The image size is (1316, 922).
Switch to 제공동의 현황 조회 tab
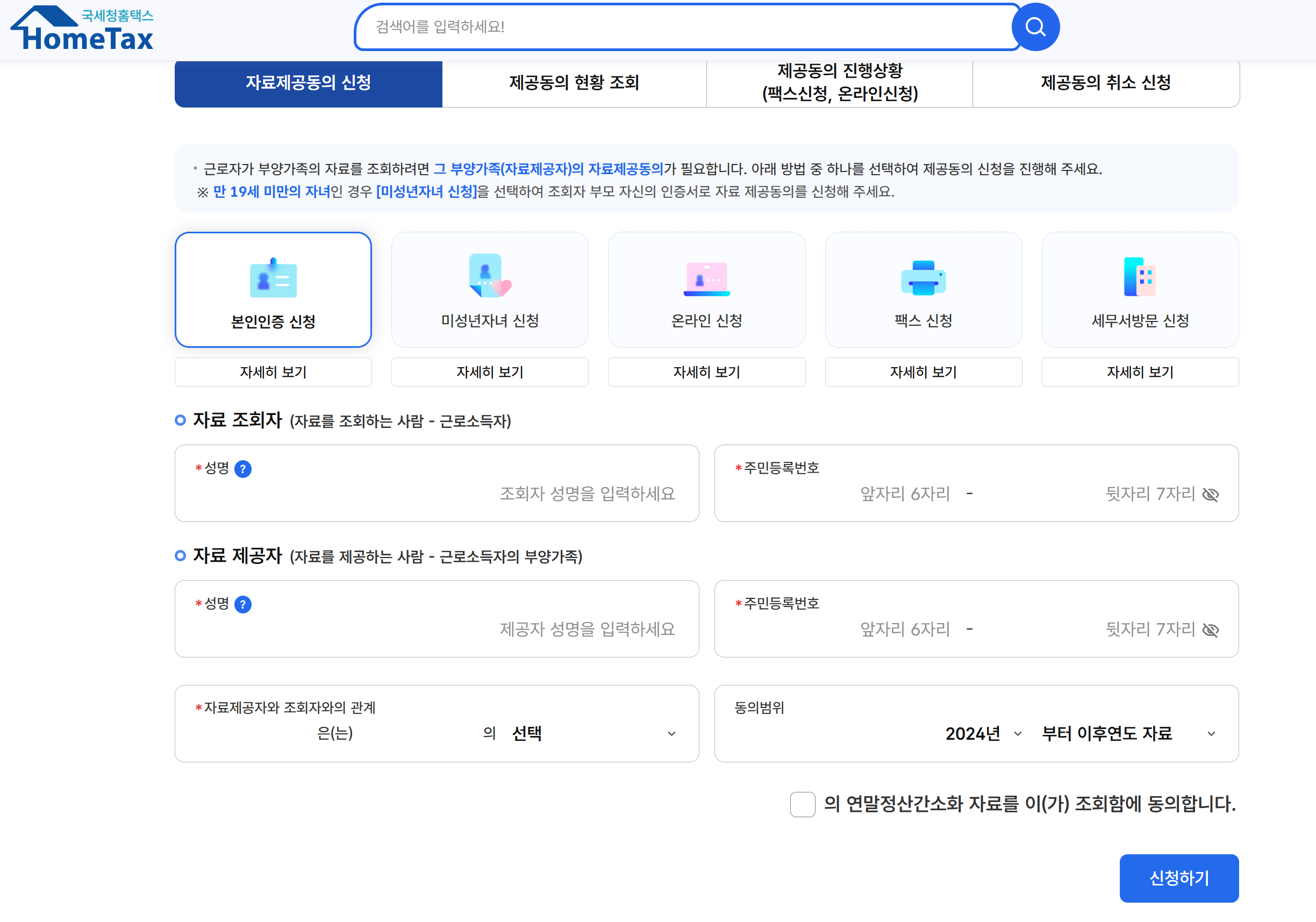pyautogui.click(x=574, y=83)
